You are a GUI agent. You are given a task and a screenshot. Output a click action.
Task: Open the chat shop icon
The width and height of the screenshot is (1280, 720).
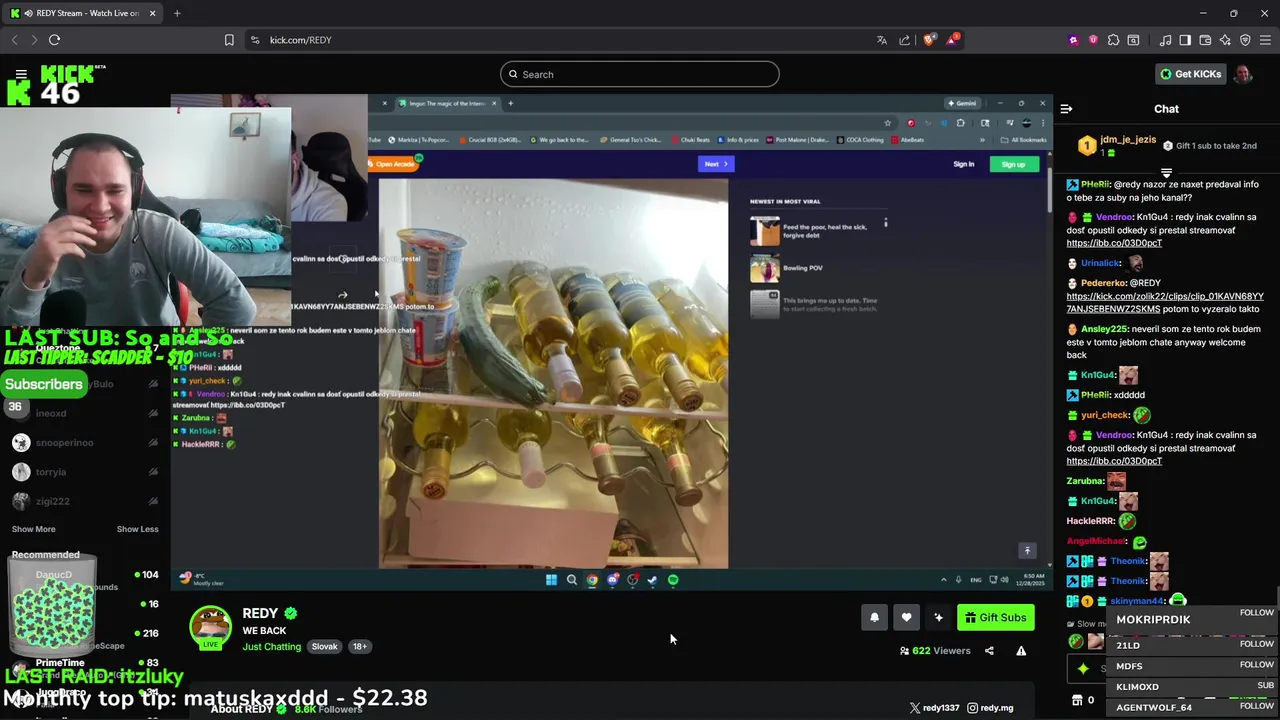[1077, 700]
